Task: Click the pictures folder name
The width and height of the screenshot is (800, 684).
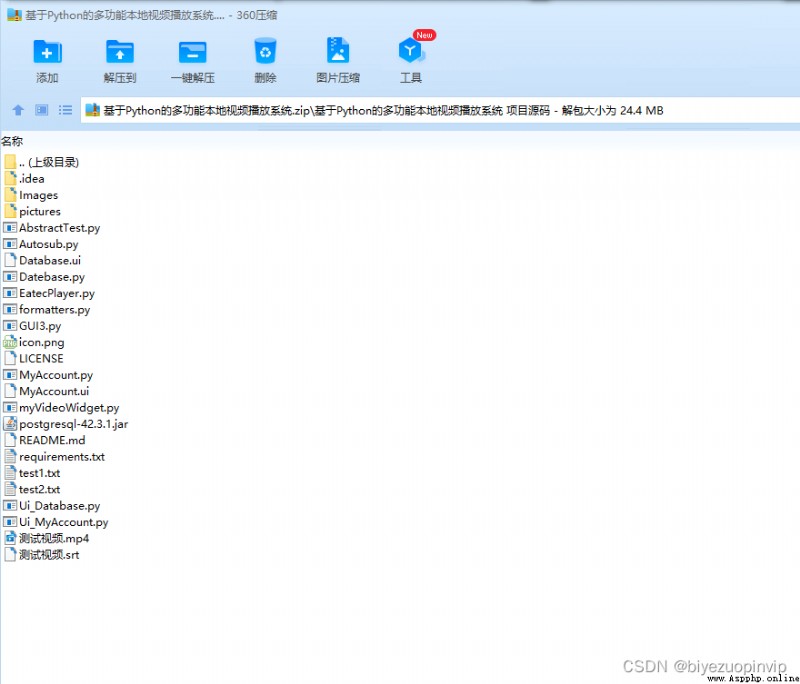Action: pos(40,212)
